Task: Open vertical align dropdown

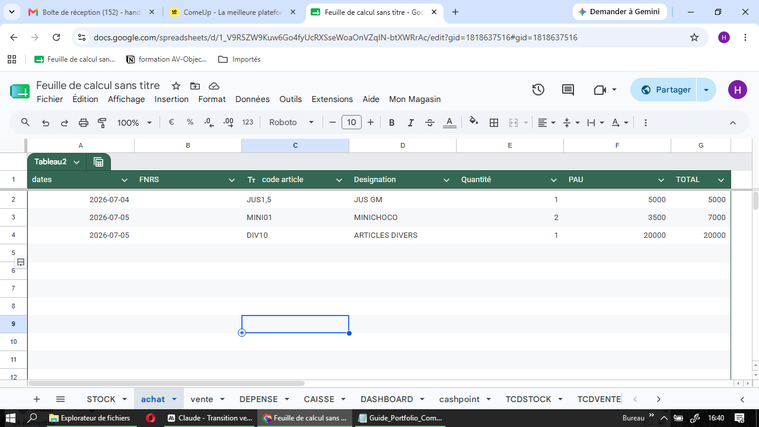Action: [571, 122]
